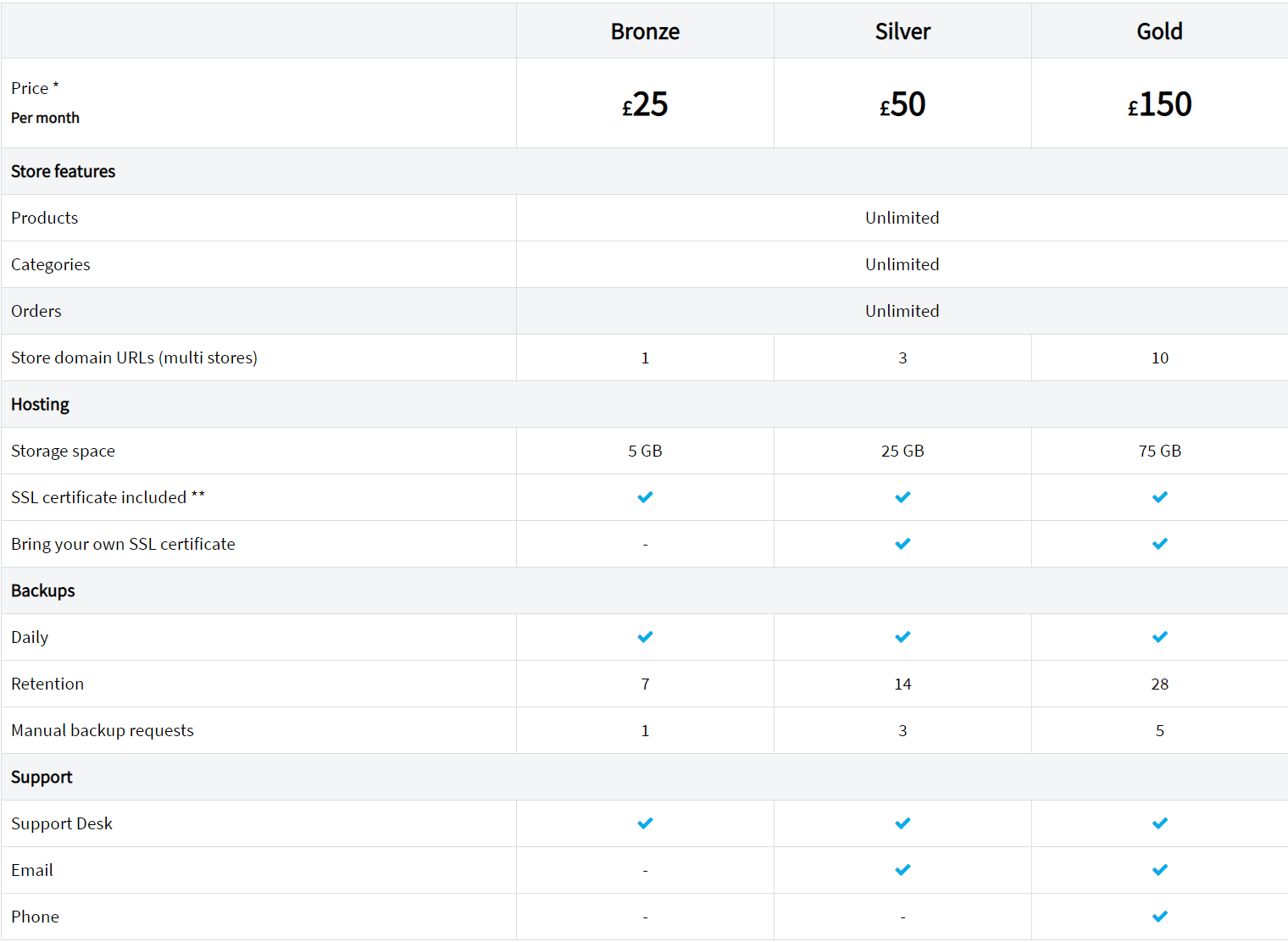Screen dimensions: 1288x942
Task: Click the Silver Support Desk checkmark
Action: [902, 823]
